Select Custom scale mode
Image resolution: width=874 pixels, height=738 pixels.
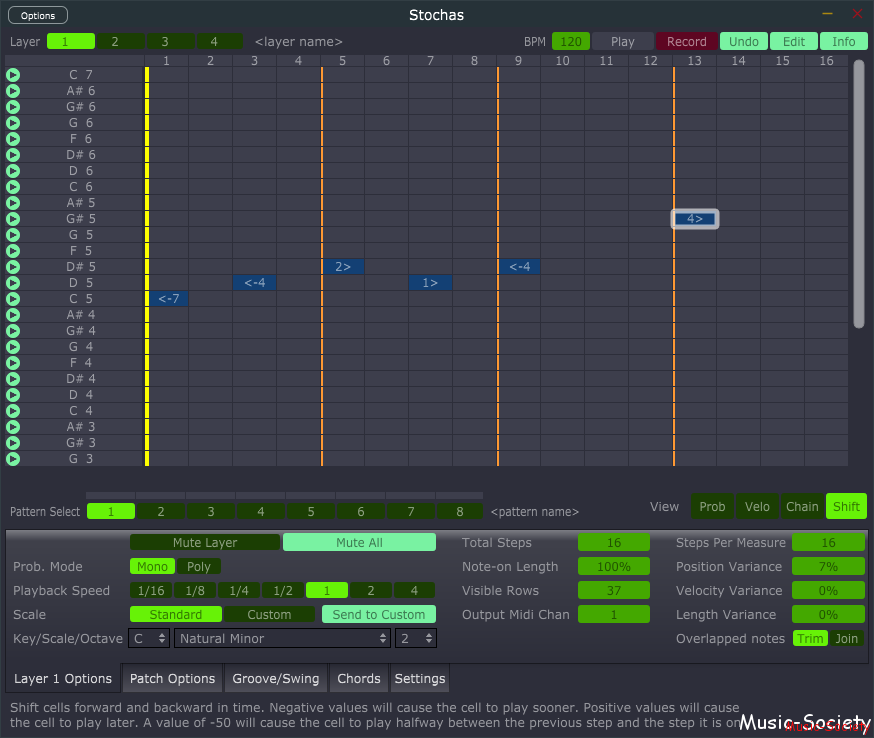tap(269, 614)
